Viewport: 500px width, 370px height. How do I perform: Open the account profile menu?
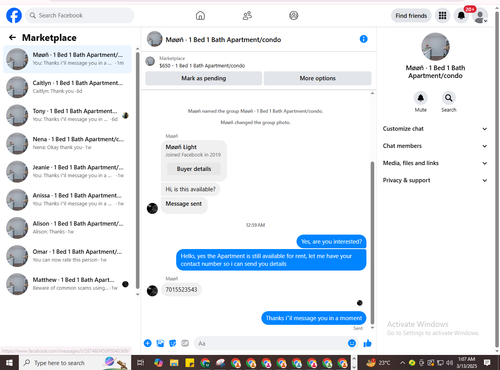[480, 16]
